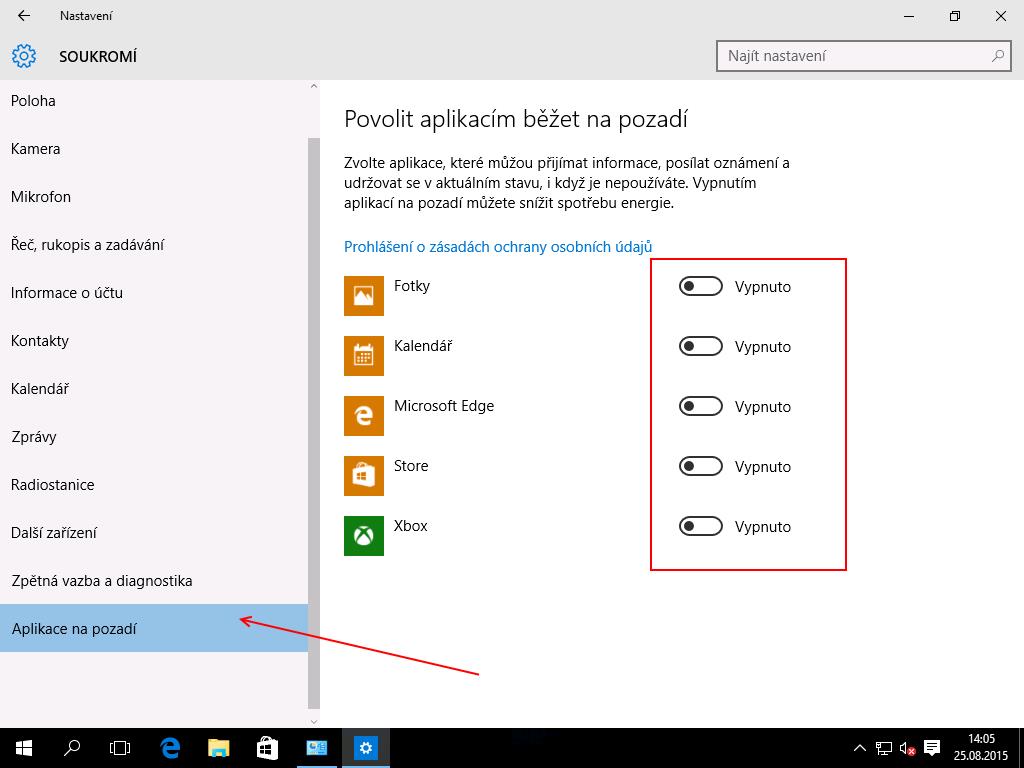Viewport: 1024px width, 768px height.
Task: Open the Kamera privacy section
Action: coord(36,149)
